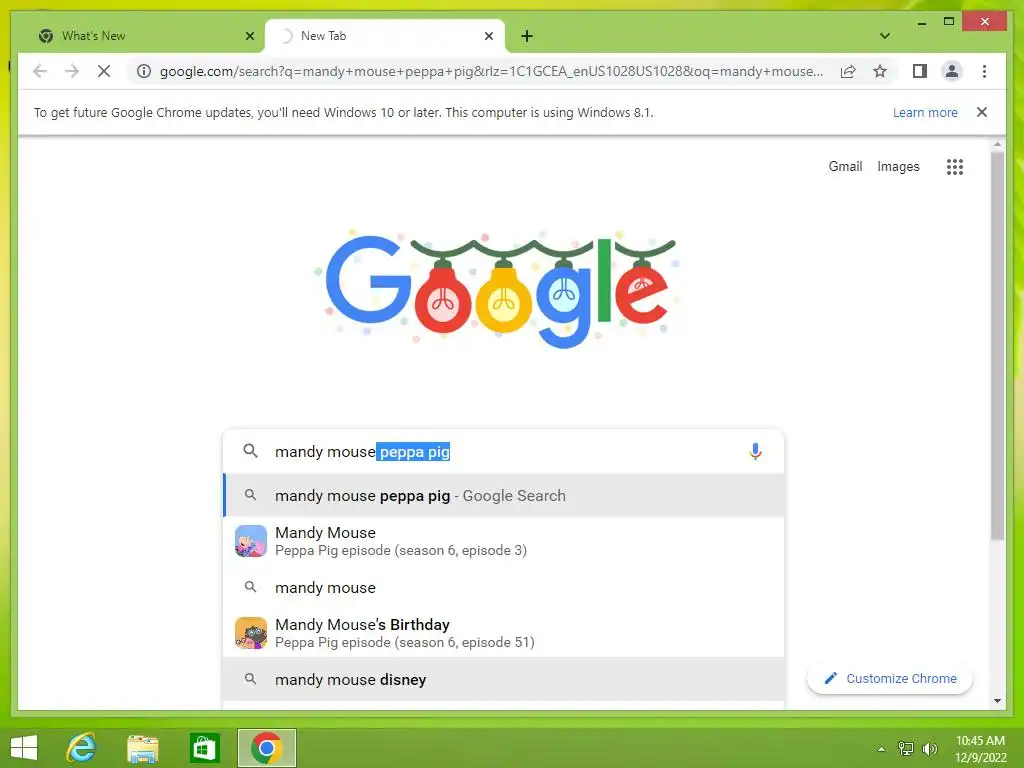This screenshot has width=1024, height=768.
Task: Click the Mandy Mouse episode thumbnail
Action: [x=251, y=541]
